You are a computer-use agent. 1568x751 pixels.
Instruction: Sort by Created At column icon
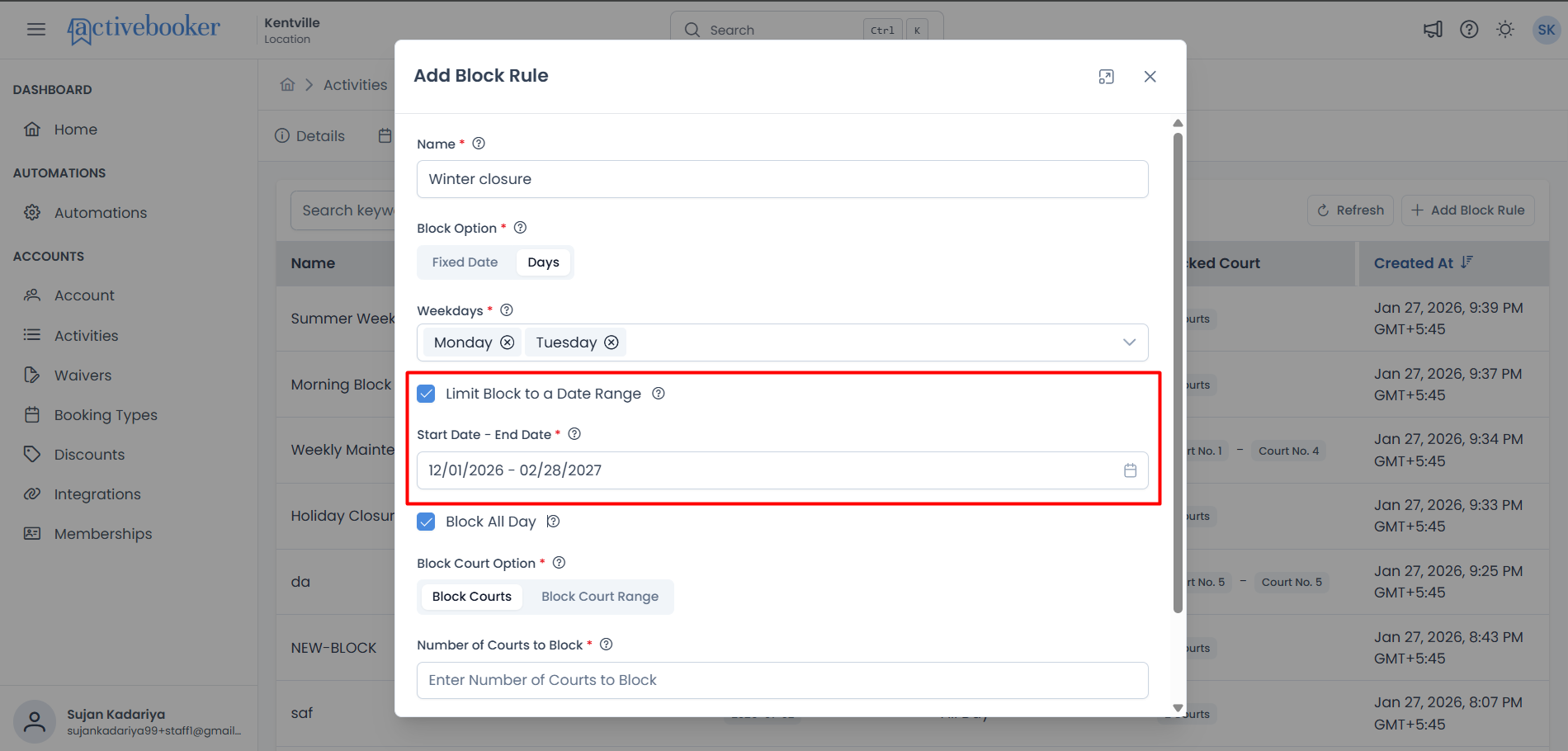pyautogui.click(x=1466, y=262)
